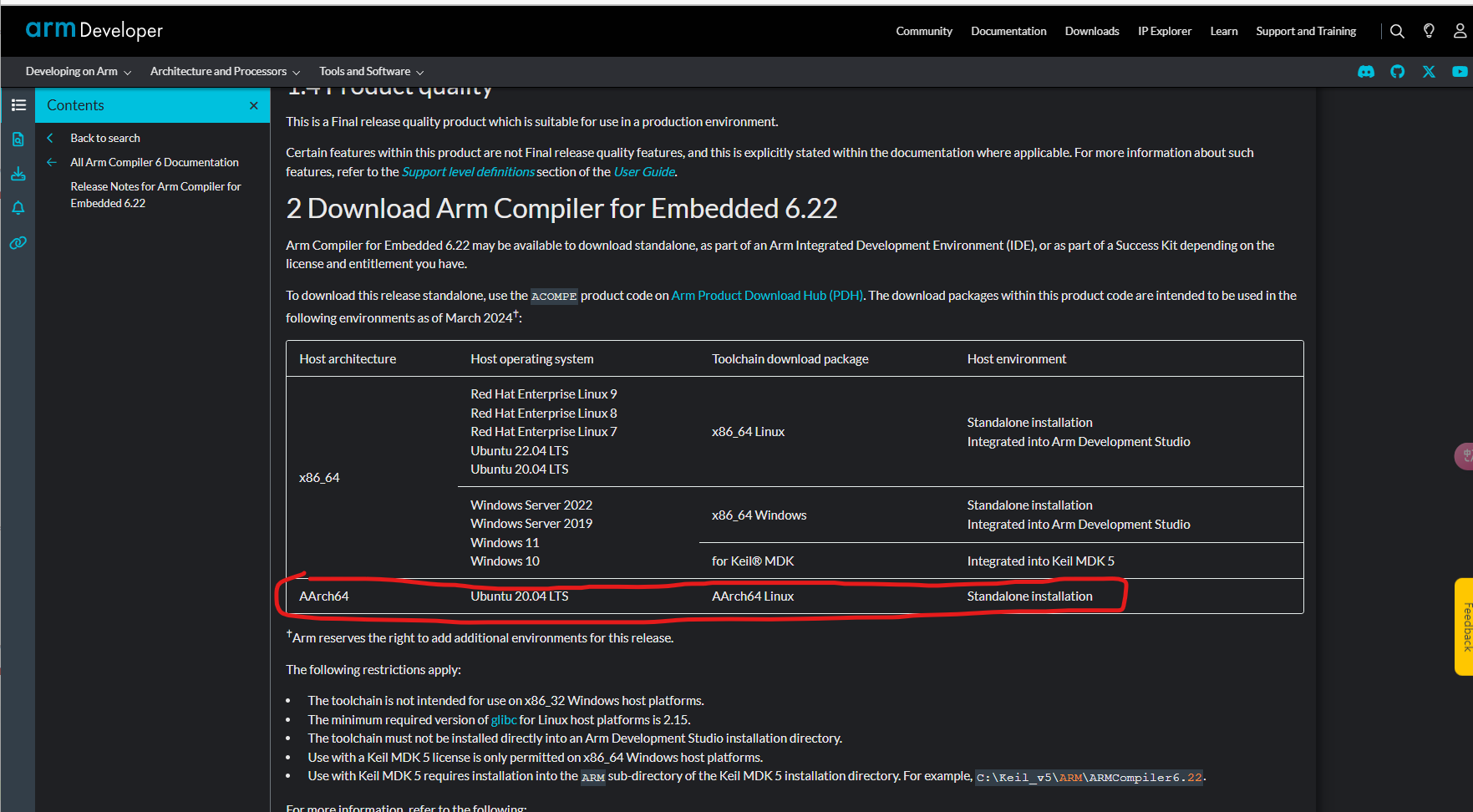Click the Back to search chevron
Image resolution: width=1473 pixels, height=812 pixels.
tap(50, 138)
